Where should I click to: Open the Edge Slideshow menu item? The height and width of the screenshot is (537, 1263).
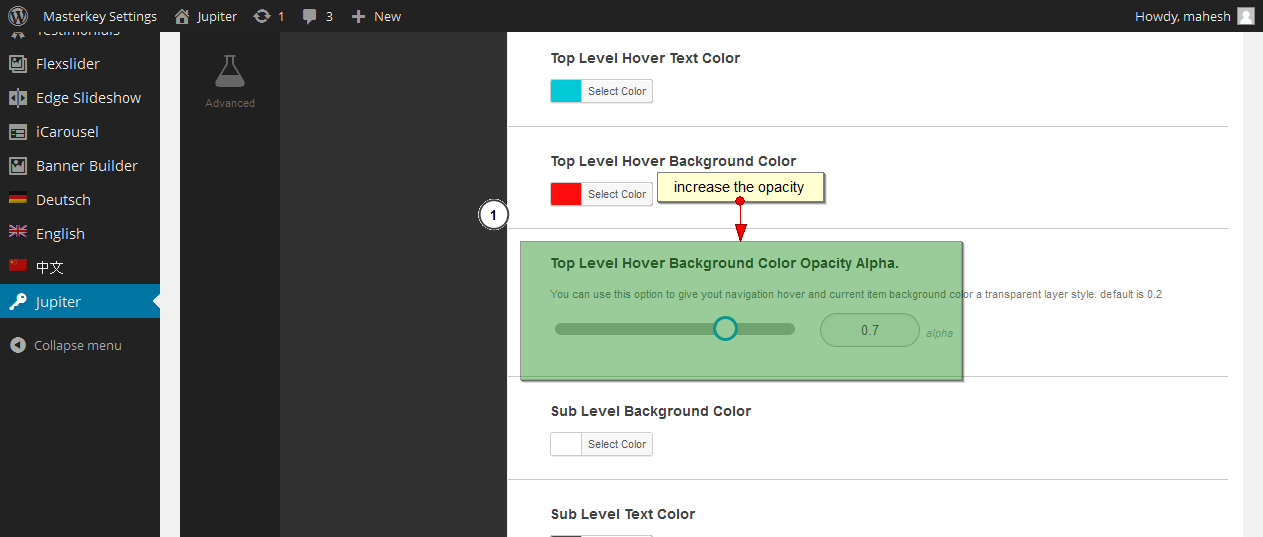pos(88,98)
